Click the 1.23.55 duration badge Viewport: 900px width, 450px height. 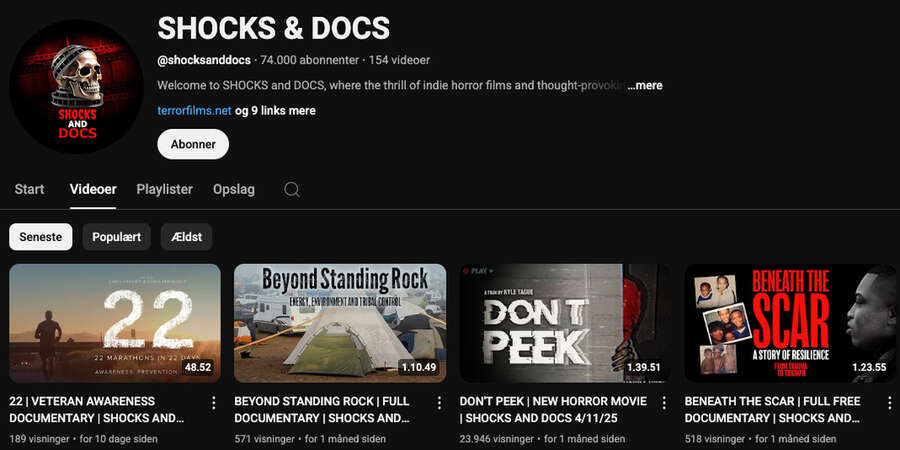click(869, 367)
